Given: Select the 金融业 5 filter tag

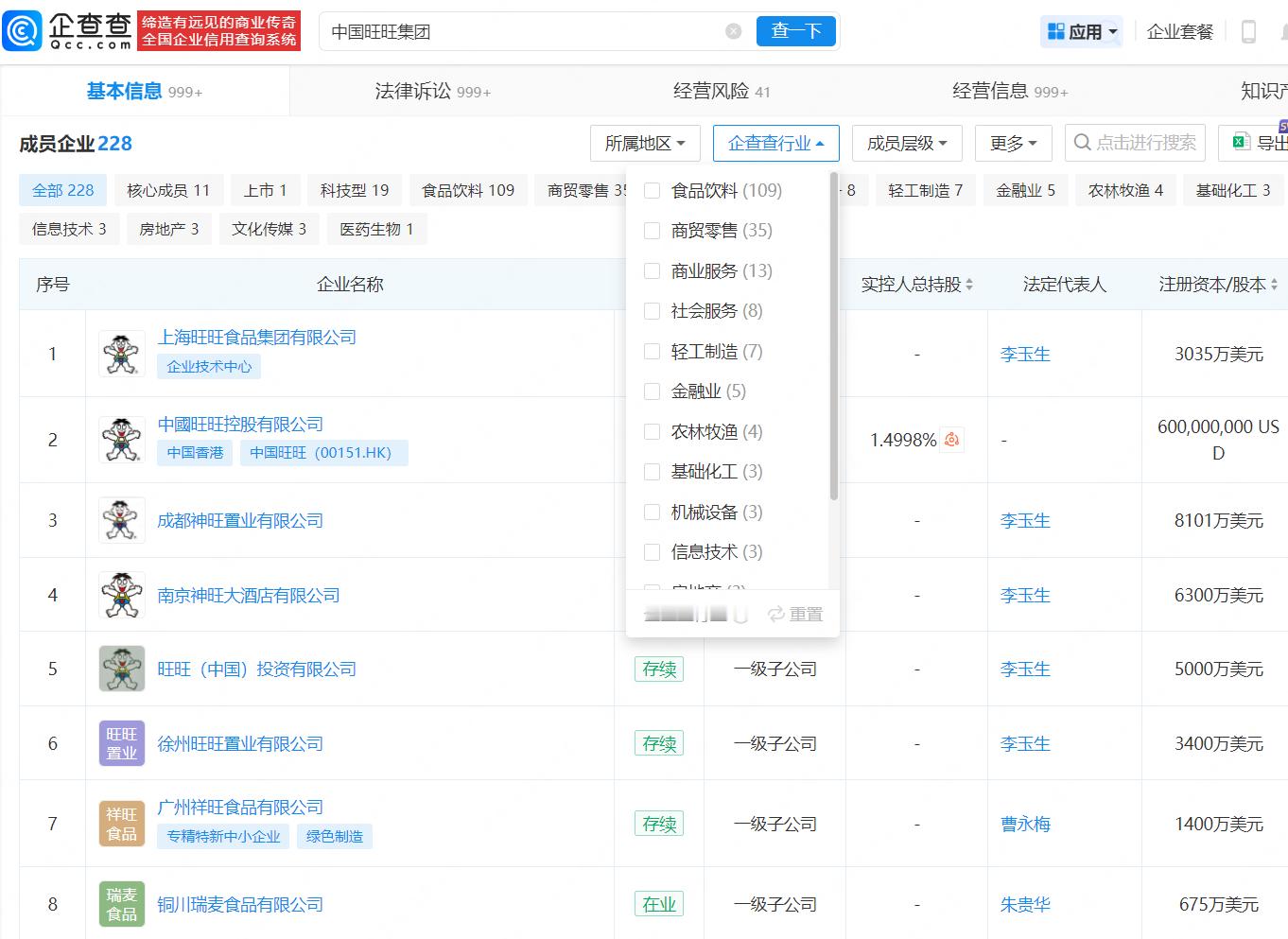Looking at the screenshot, I should pos(1025,190).
